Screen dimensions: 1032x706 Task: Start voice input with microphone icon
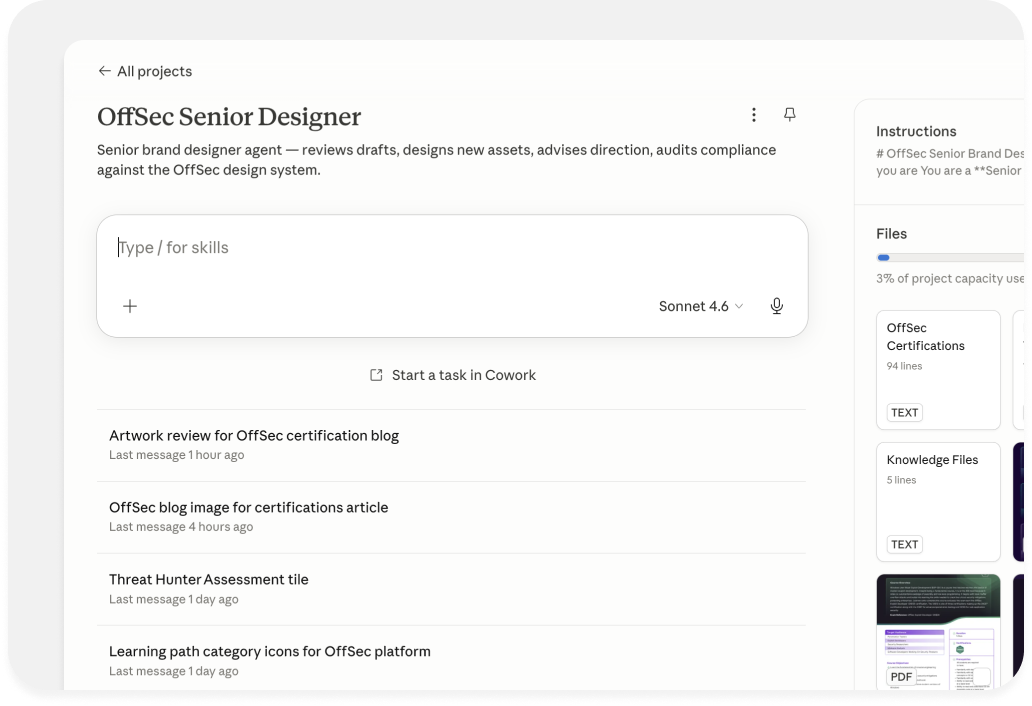coord(777,306)
